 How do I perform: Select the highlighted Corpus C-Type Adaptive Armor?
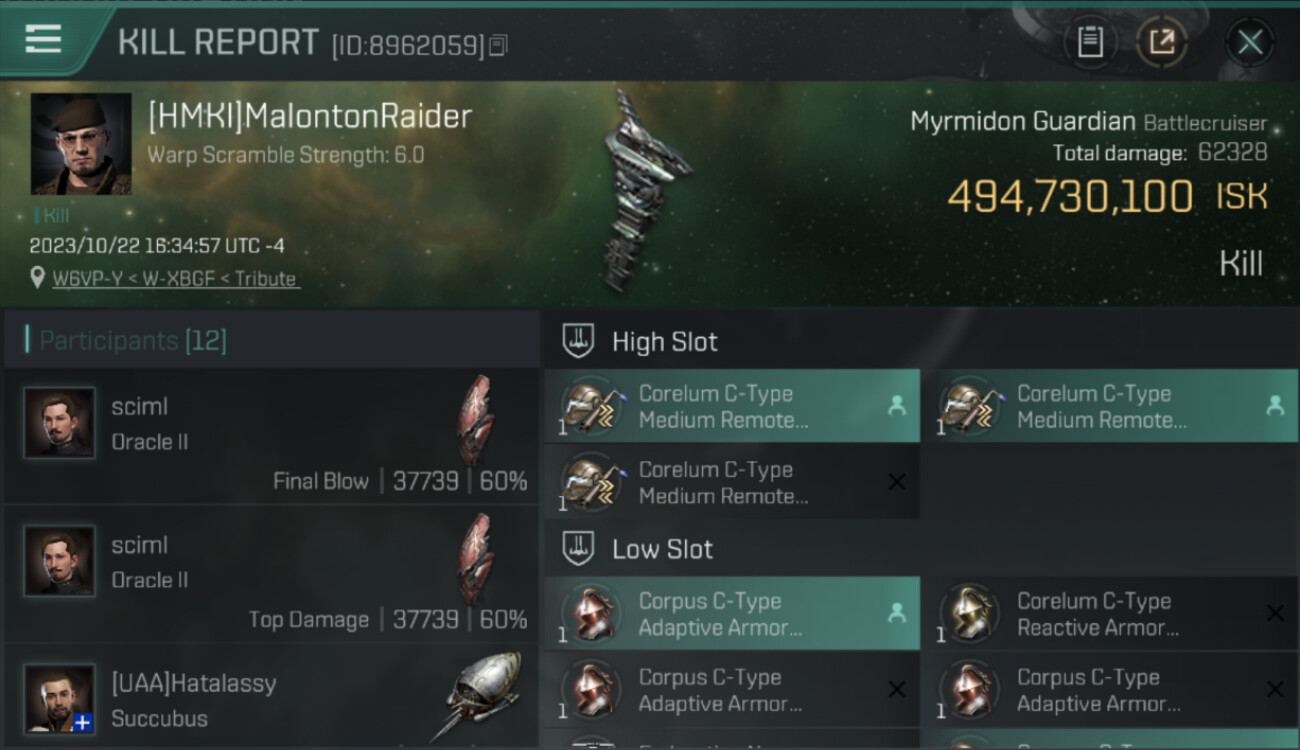coord(732,614)
